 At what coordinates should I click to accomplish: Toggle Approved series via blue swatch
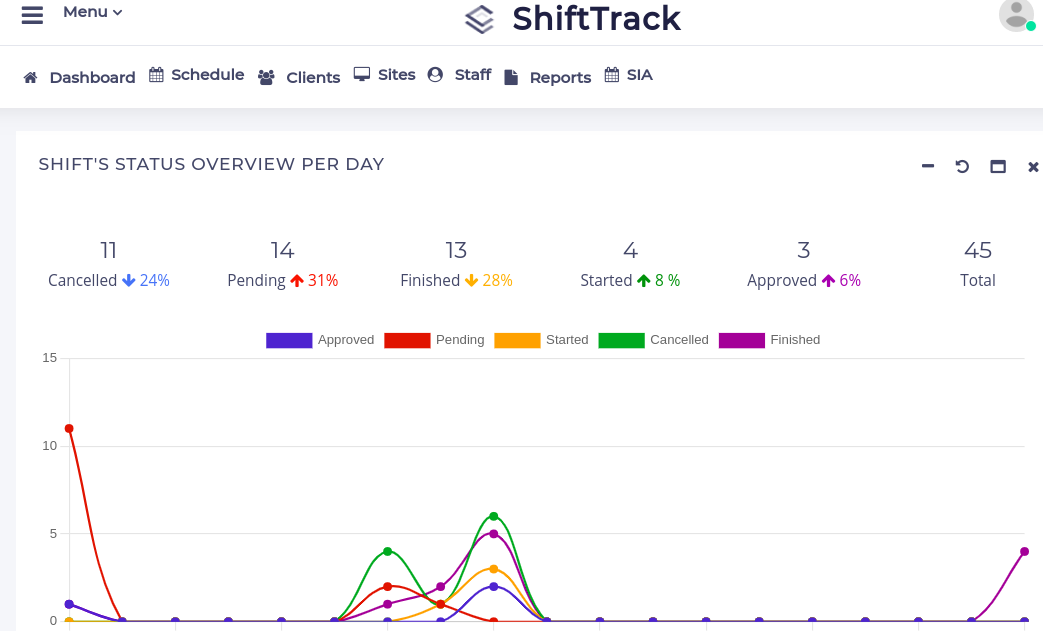point(289,340)
